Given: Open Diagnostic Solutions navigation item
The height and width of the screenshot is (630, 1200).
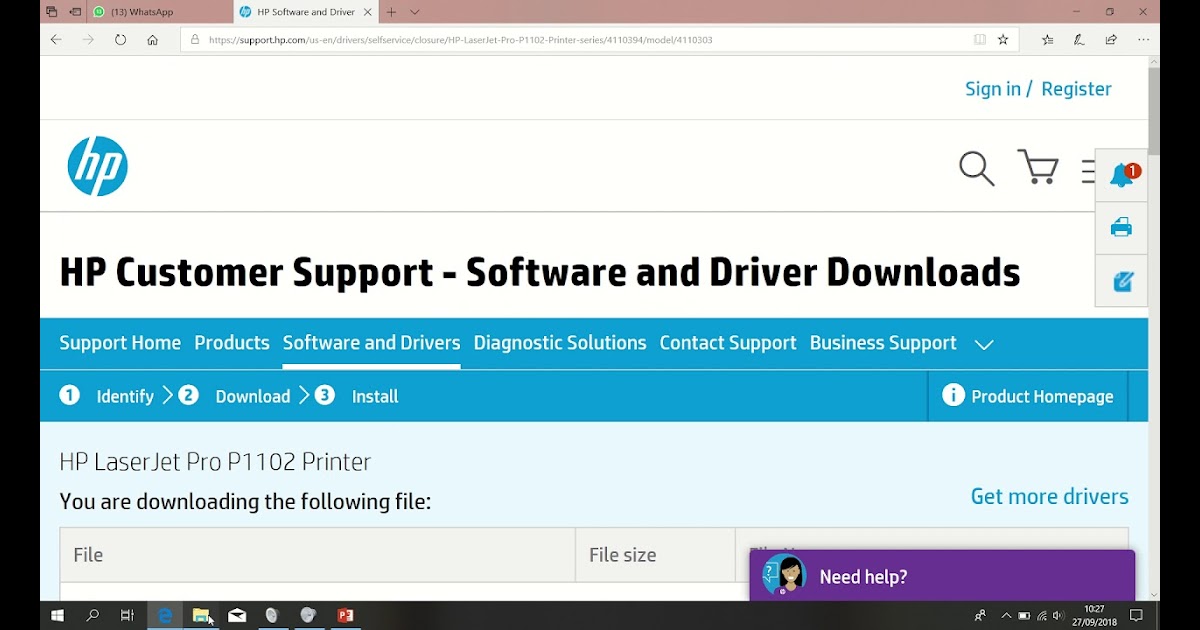Looking at the screenshot, I should pos(560,343).
